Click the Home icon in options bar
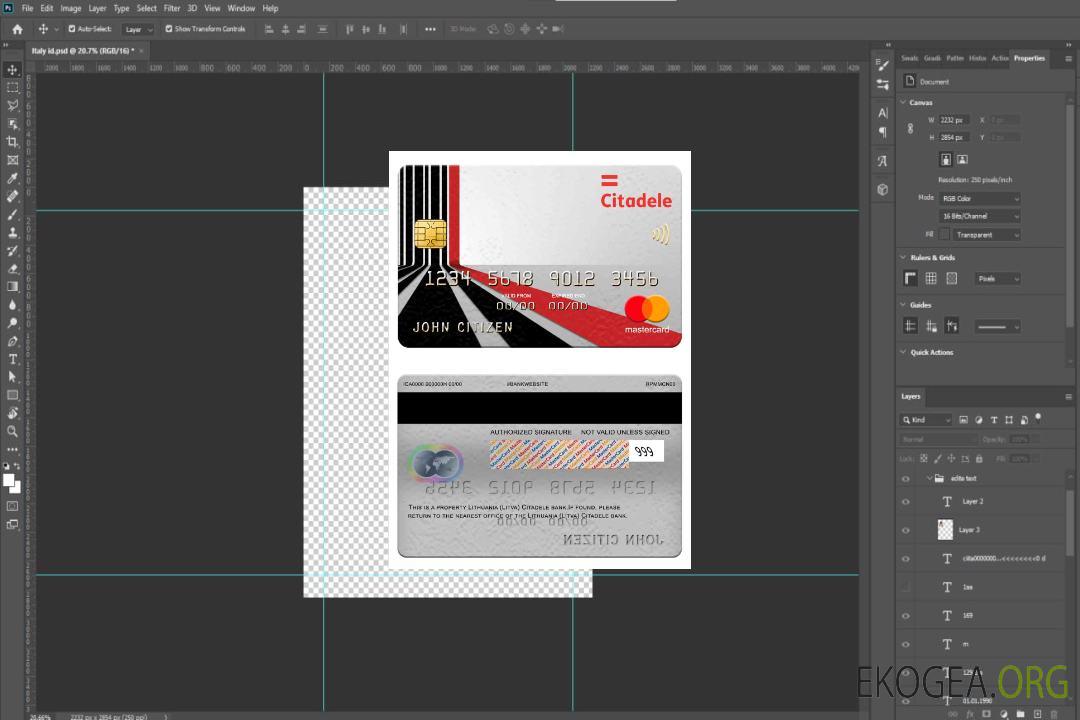 coord(17,29)
